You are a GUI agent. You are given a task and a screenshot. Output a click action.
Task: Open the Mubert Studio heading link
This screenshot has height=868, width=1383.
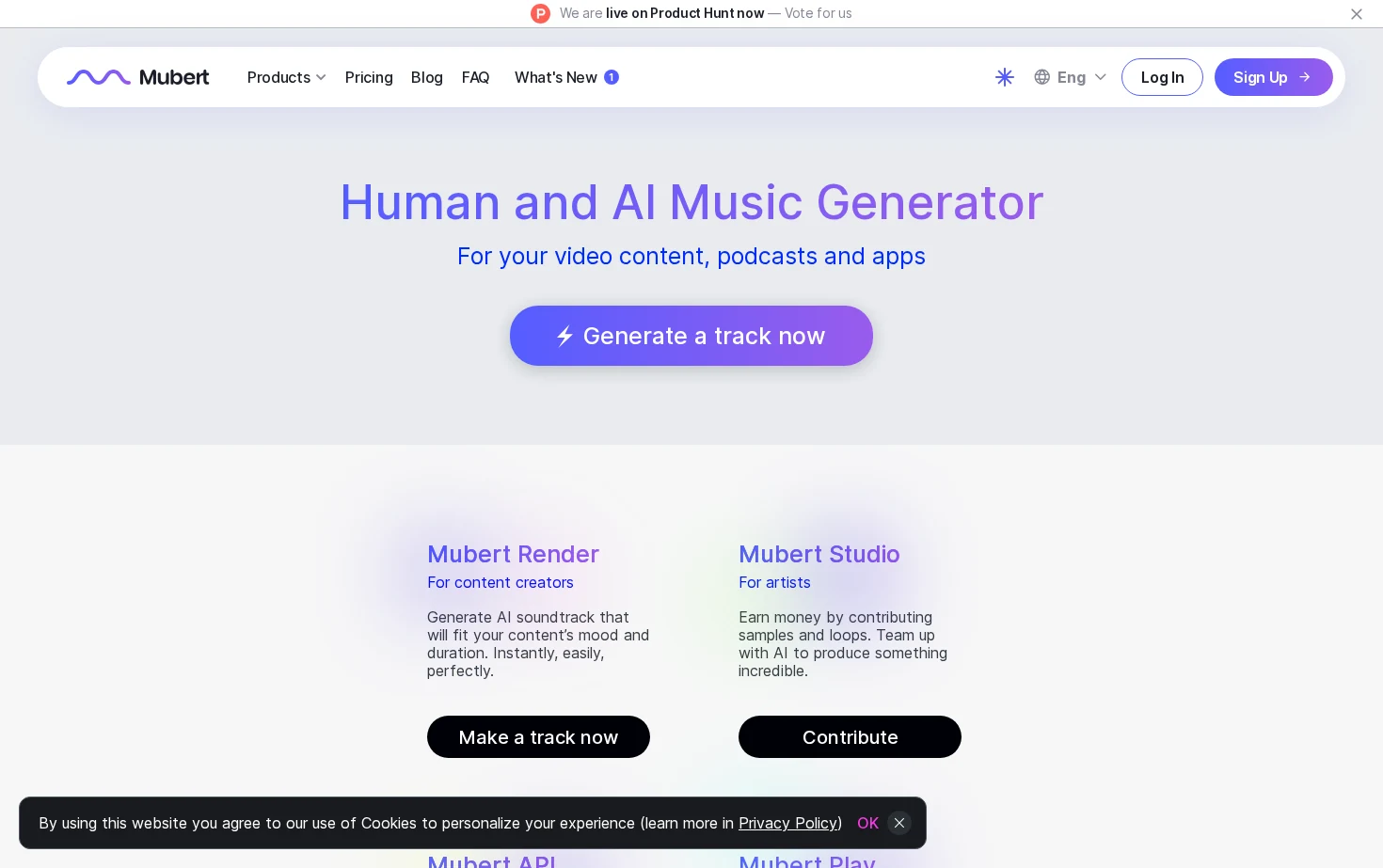[x=819, y=554]
